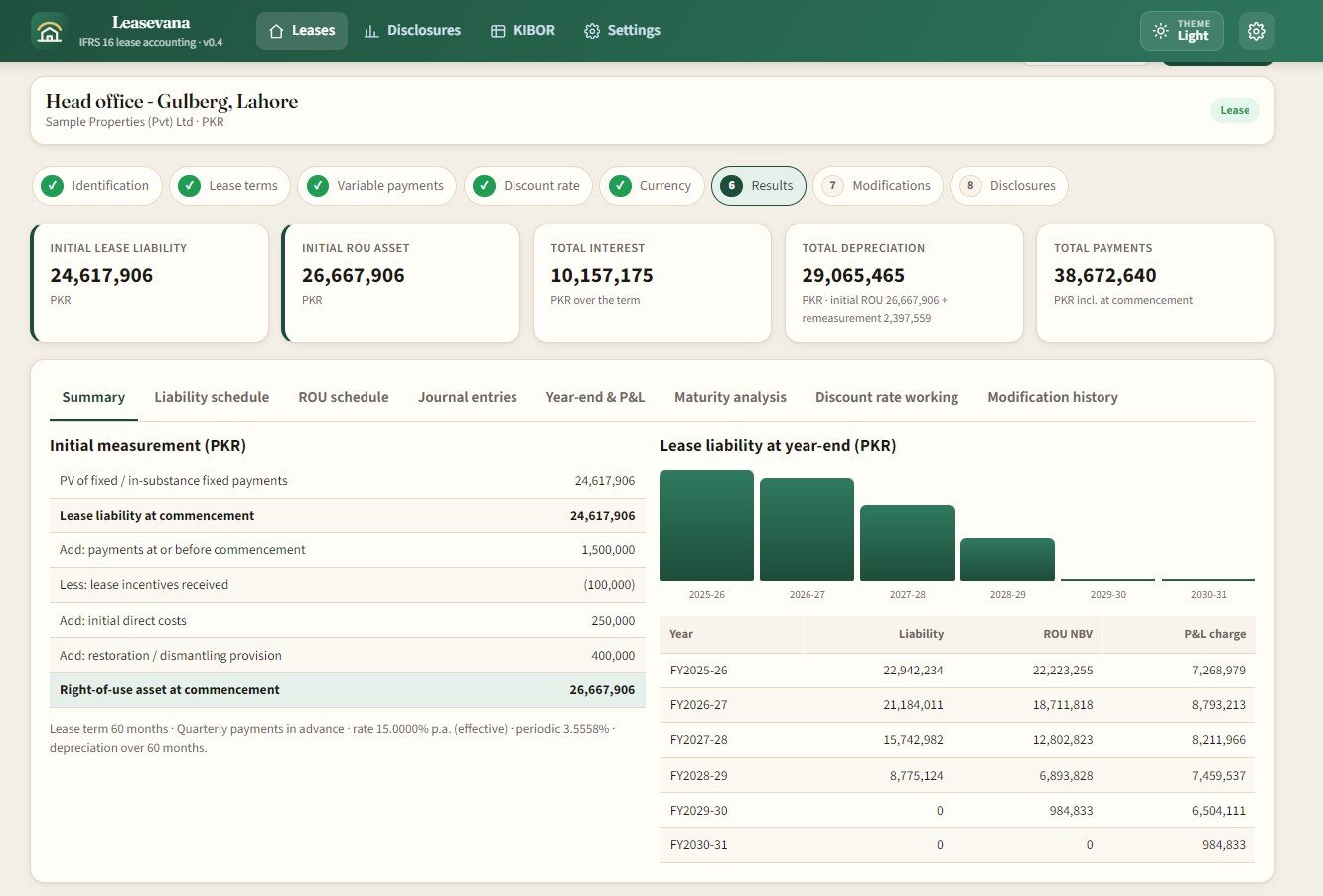This screenshot has height=896, width=1323.
Task: Click the 2028-29 bar in the liability chart
Action: pyautogui.click(x=1007, y=559)
